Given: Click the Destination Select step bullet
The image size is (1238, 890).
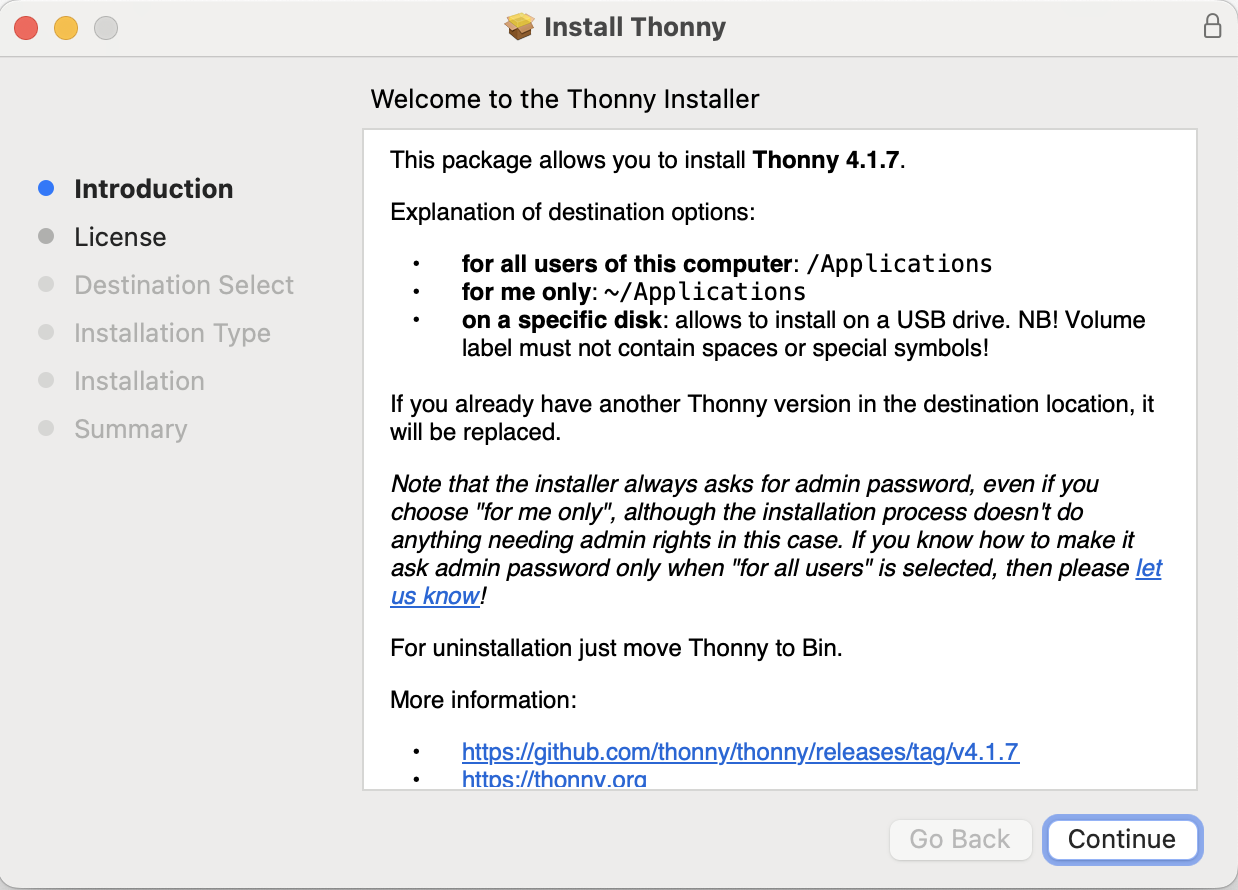Looking at the screenshot, I should tap(45, 284).
